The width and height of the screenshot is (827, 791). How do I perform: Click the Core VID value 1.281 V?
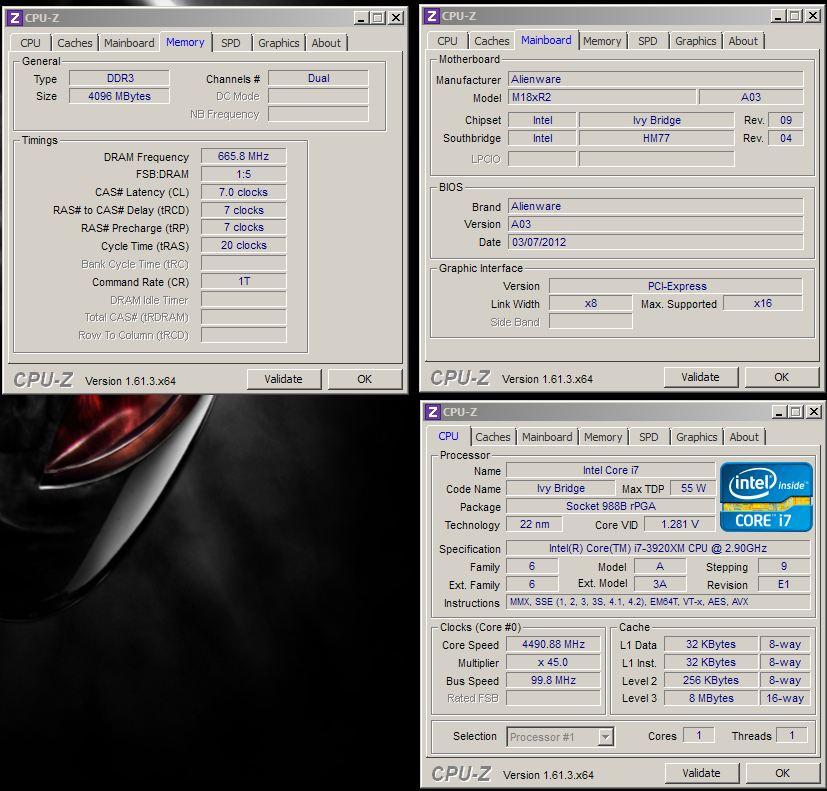click(680, 524)
